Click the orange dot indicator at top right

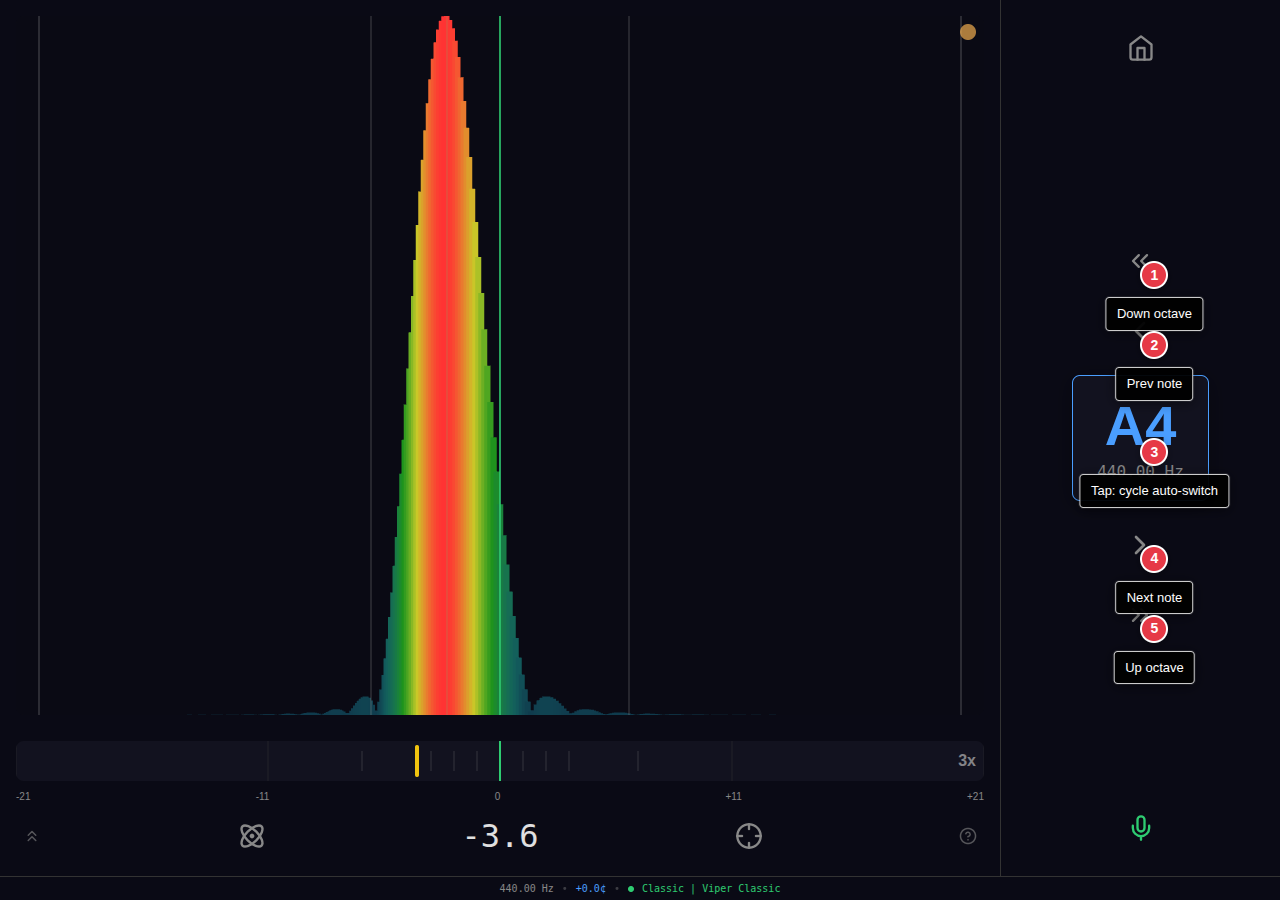pos(967,32)
